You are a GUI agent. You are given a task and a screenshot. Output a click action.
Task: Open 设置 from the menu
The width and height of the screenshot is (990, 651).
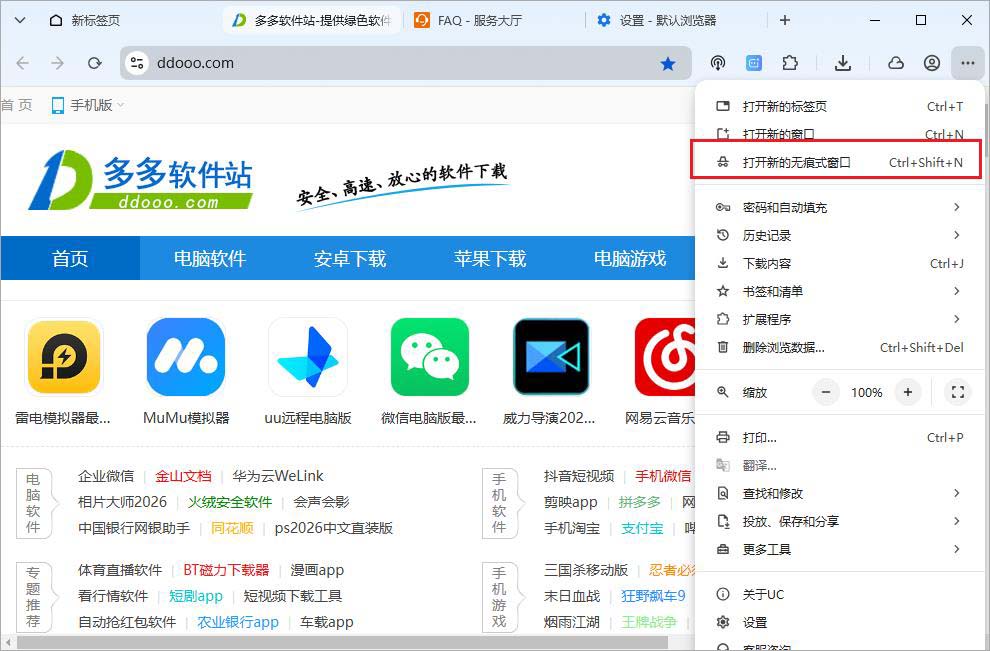point(840,623)
